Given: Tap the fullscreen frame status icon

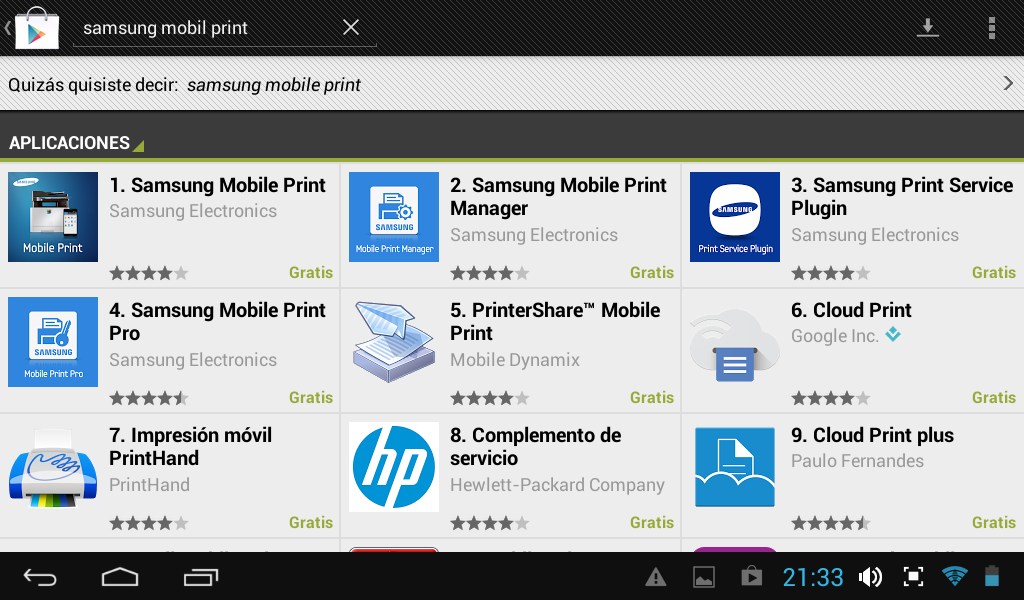Looking at the screenshot, I should coord(913,576).
